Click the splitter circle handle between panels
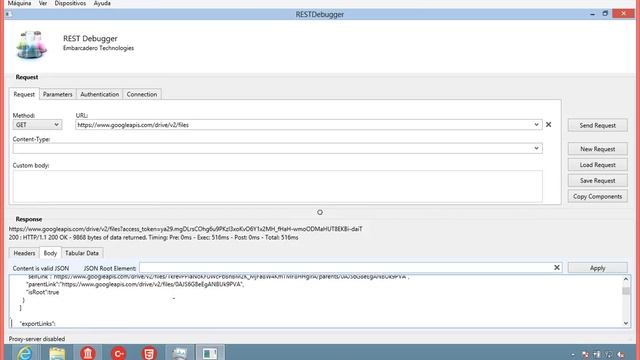The image size is (640, 360). click(x=320, y=212)
